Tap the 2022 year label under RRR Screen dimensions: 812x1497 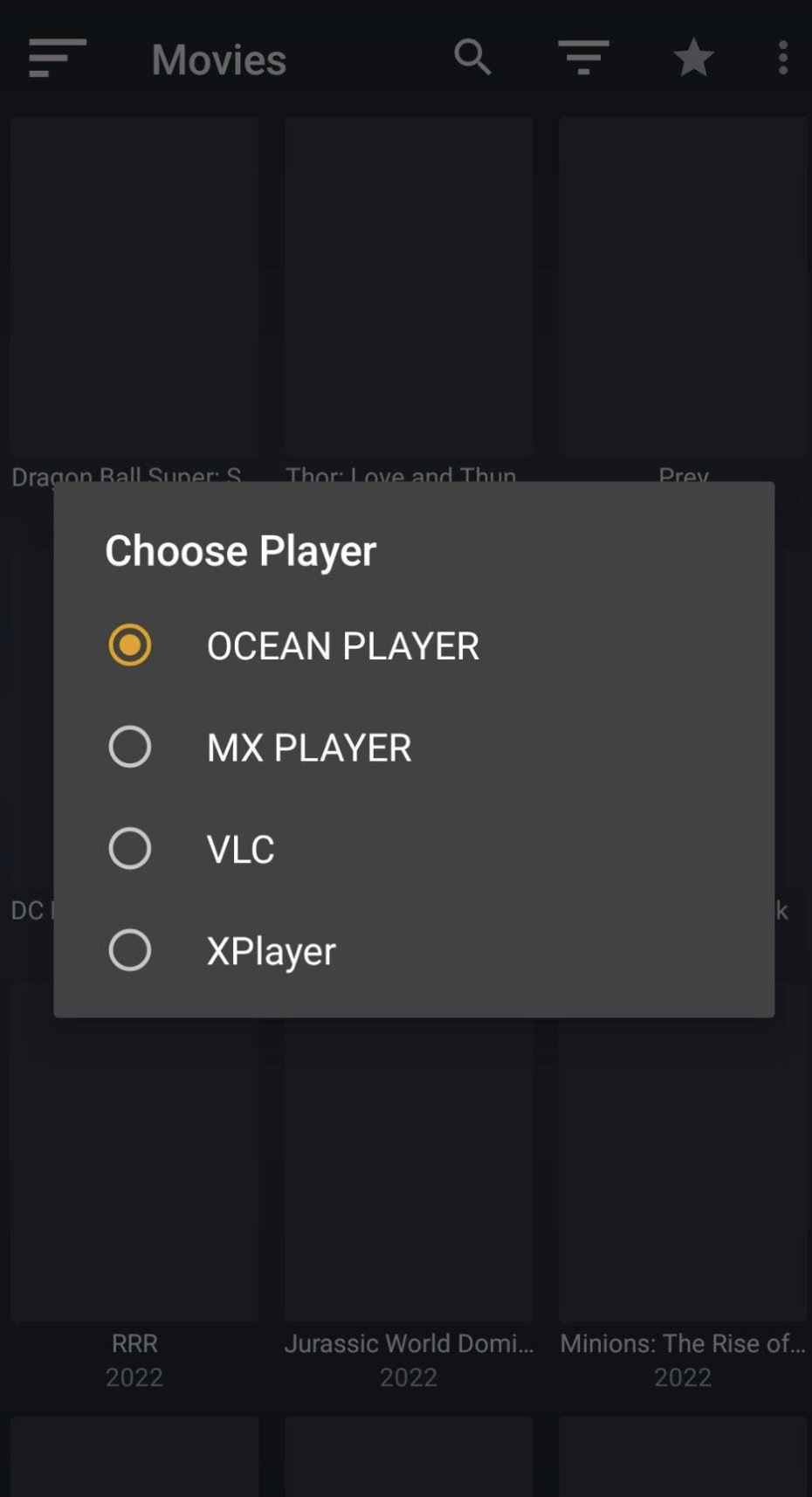click(x=134, y=1376)
